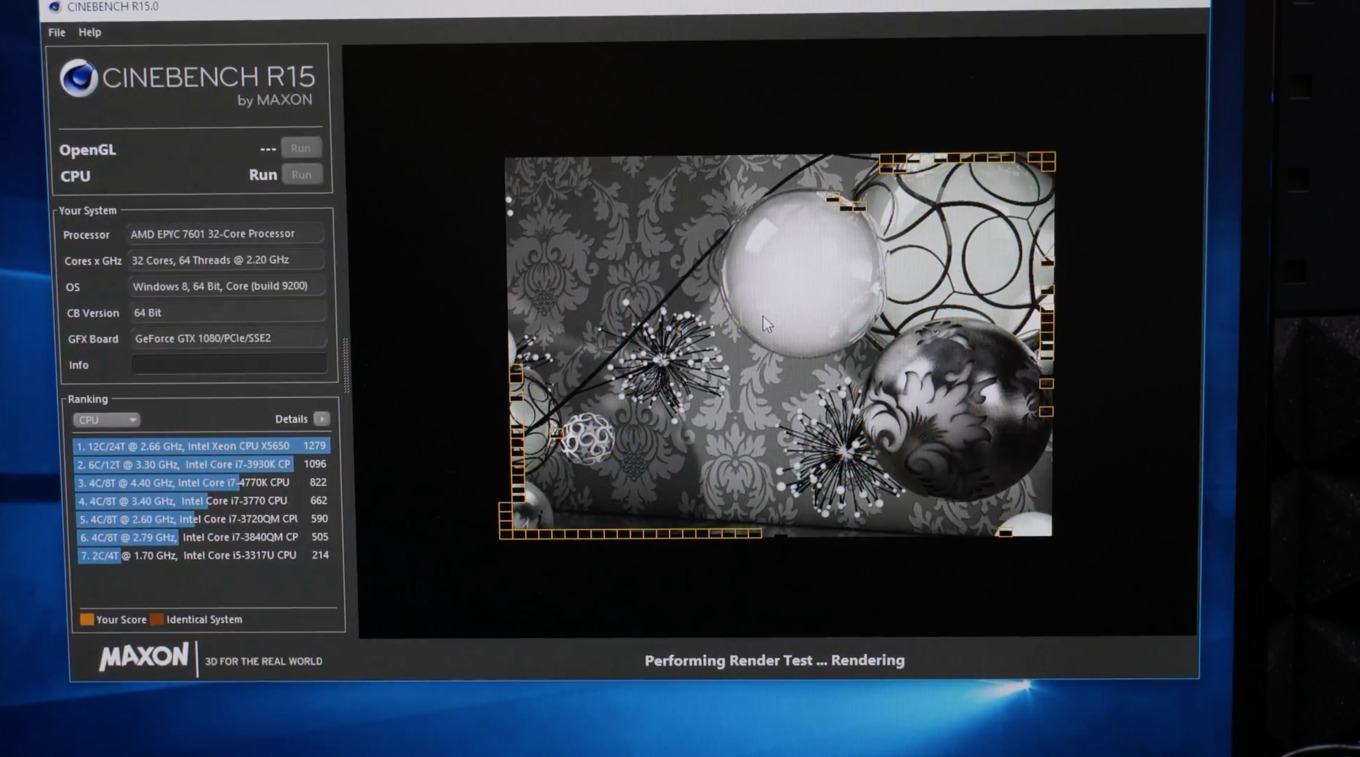The height and width of the screenshot is (757, 1360).
Task: Select the Intel Core i7-4770K ranking row
Action: pyautogui.click(x=202, y=482)
